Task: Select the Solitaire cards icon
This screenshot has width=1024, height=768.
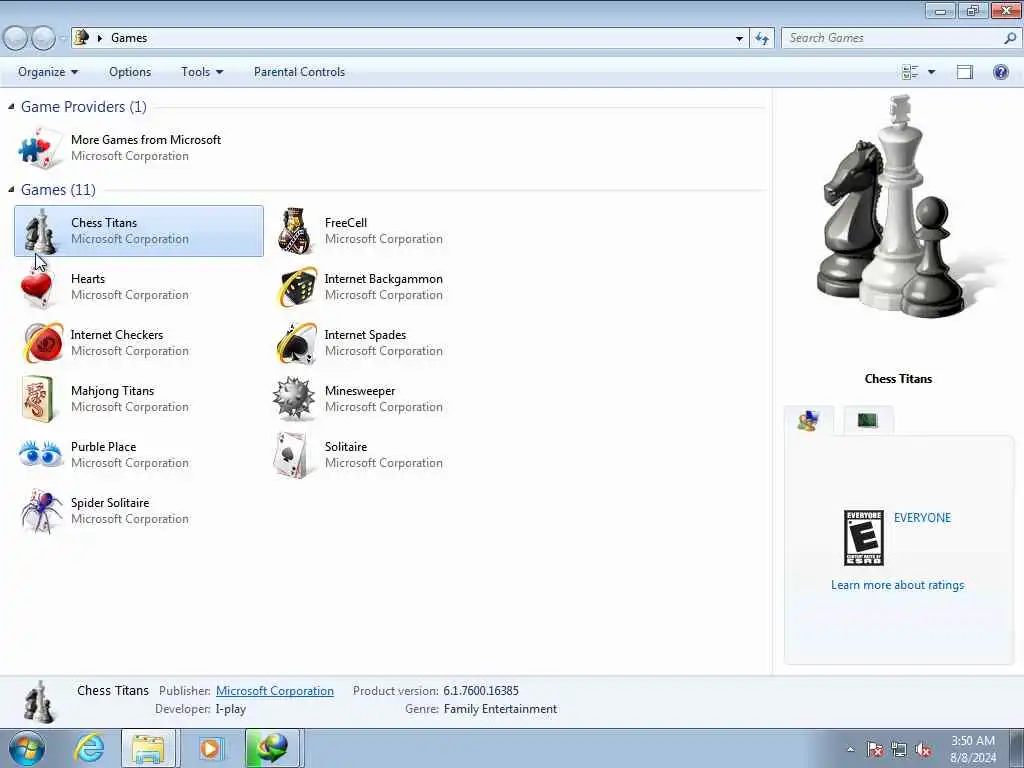Action: [x=291, y=455]
